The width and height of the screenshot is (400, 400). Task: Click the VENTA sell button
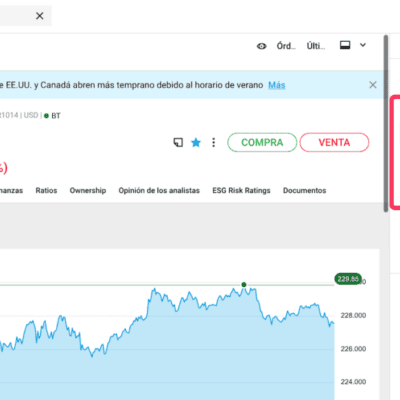tap(334, 142)
